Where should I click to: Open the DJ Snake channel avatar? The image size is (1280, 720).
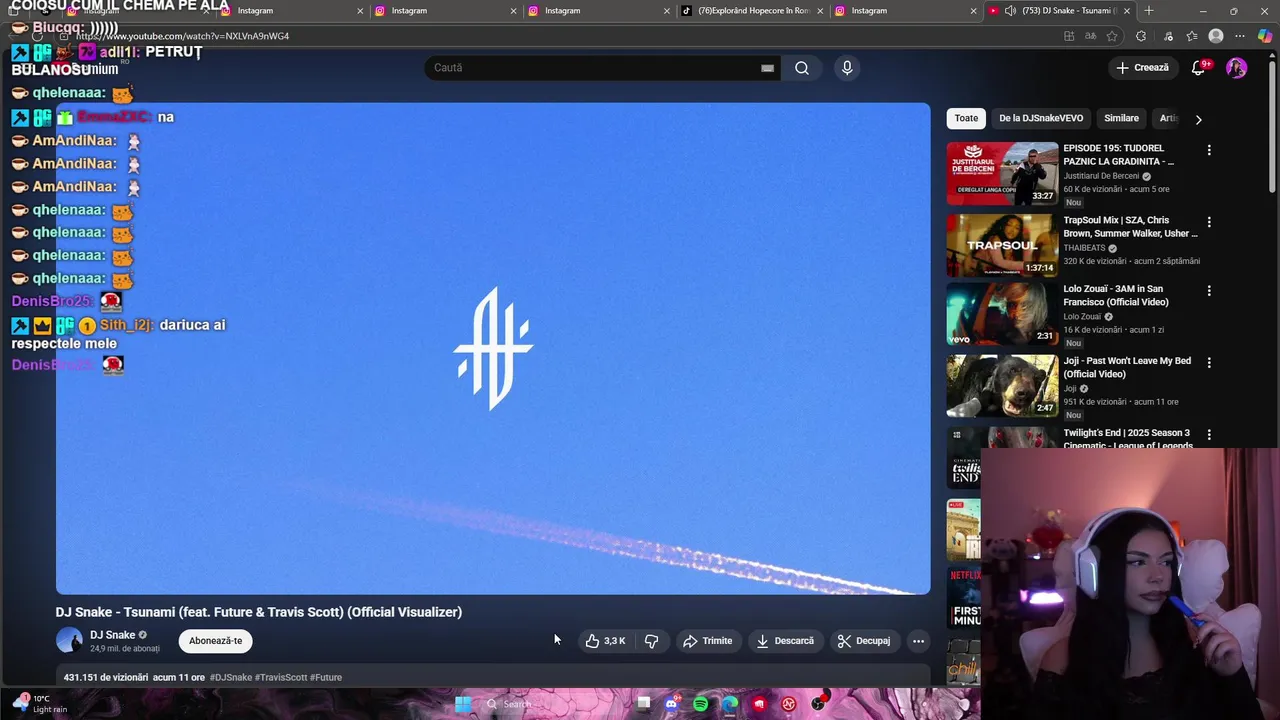[69, 640]
